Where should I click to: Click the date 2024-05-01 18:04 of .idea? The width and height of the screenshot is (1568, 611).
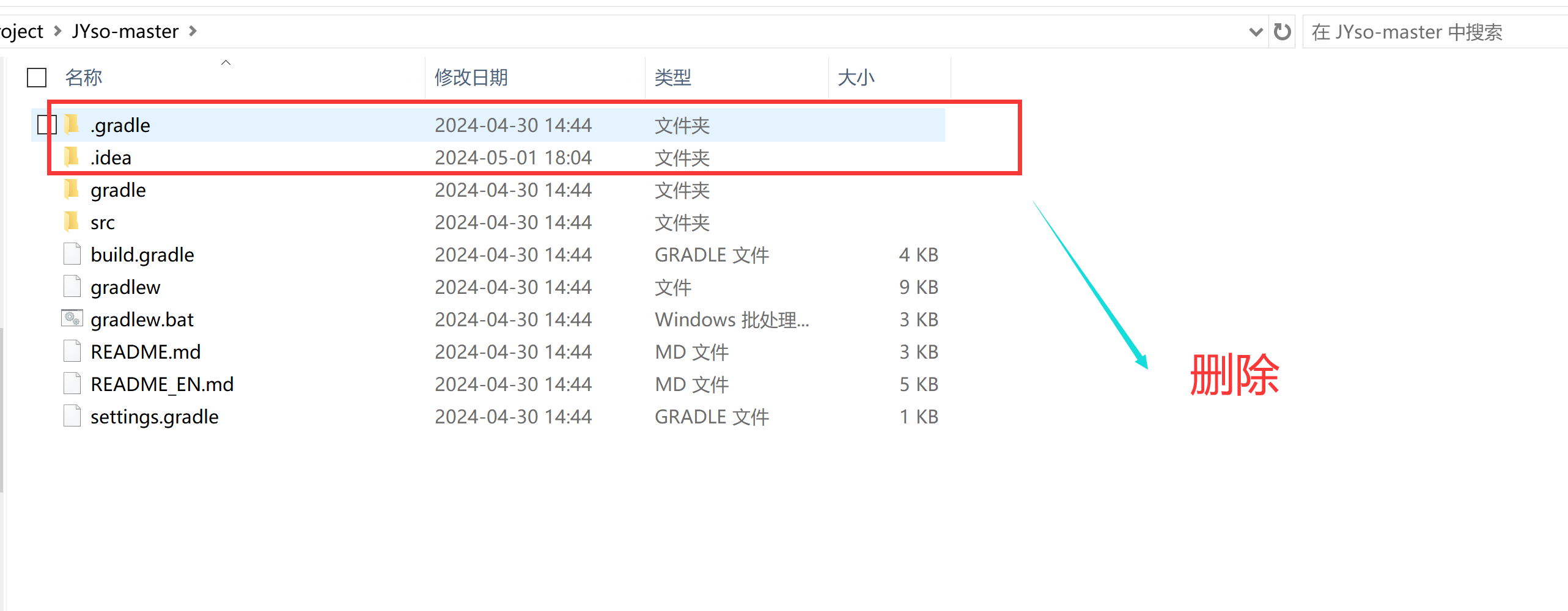click(x=513, y=158)
